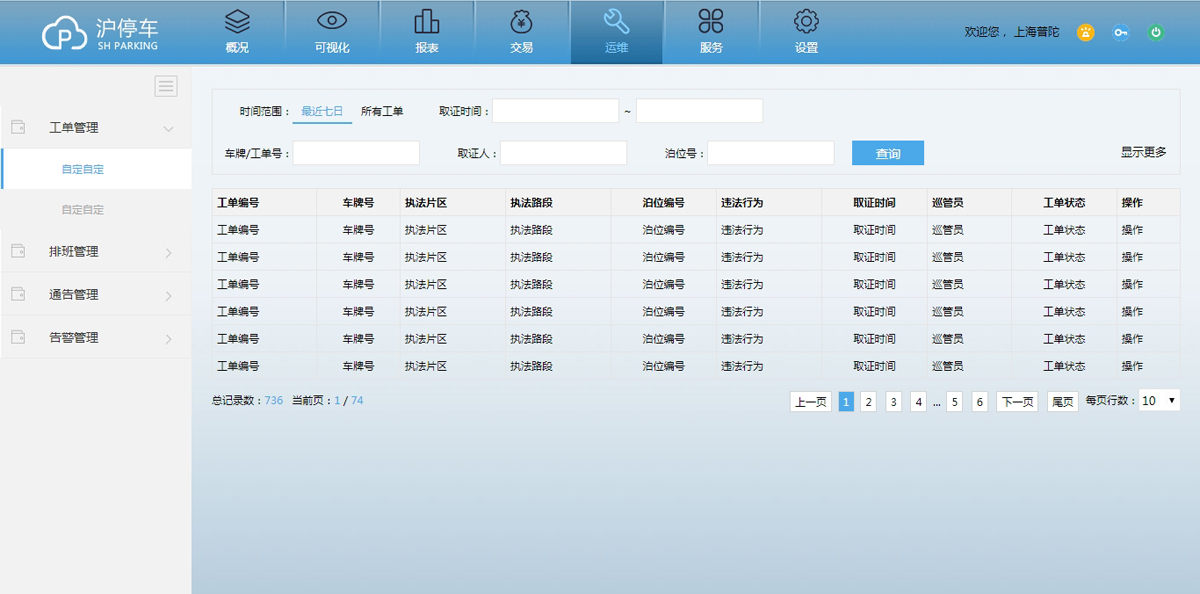Click the 泊位编号 column header
This screenshot has width=1200, height=594.
click(663, 203)
